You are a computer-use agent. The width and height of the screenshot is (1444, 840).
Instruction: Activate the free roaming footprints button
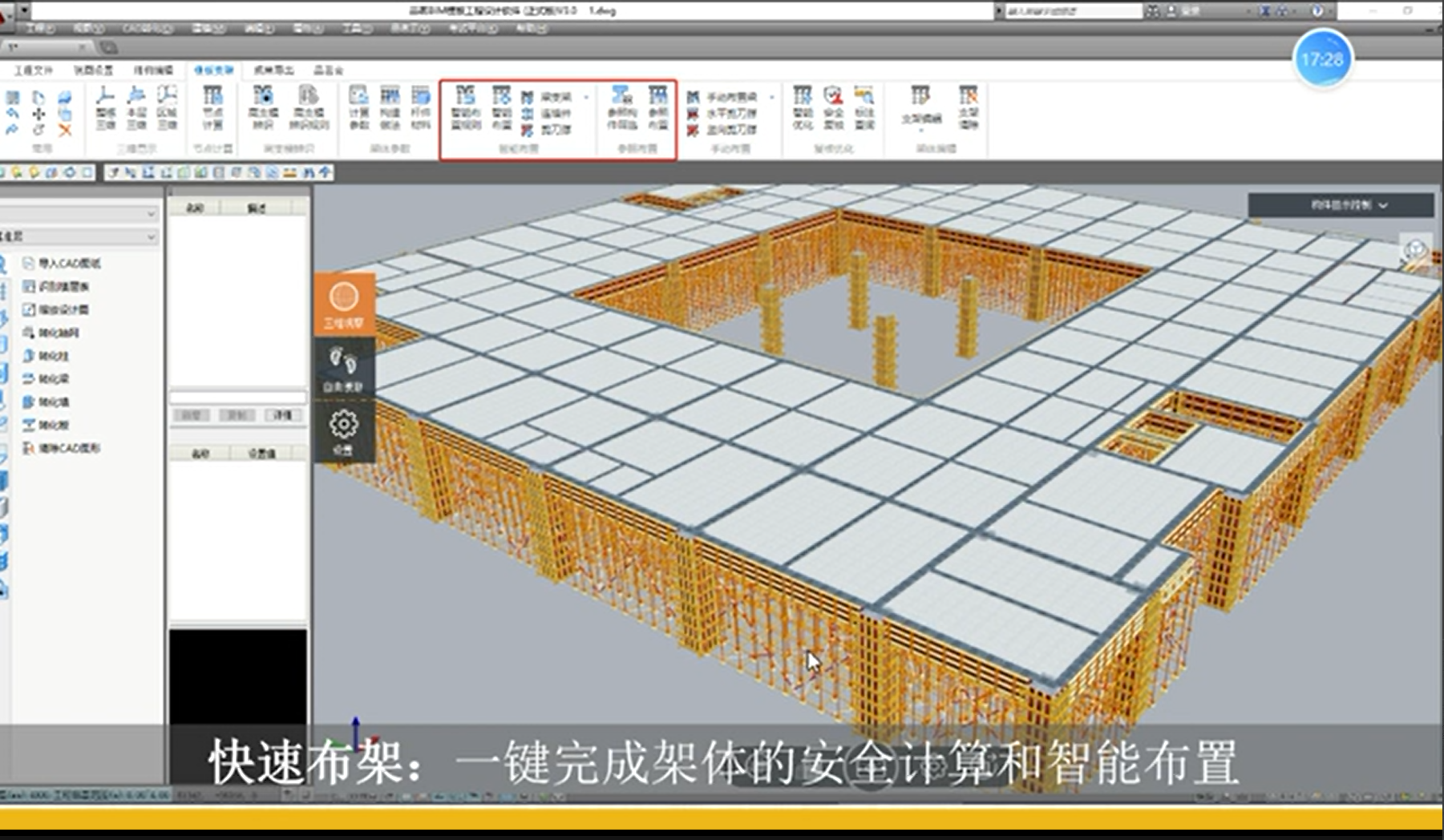tap(344, 368)
